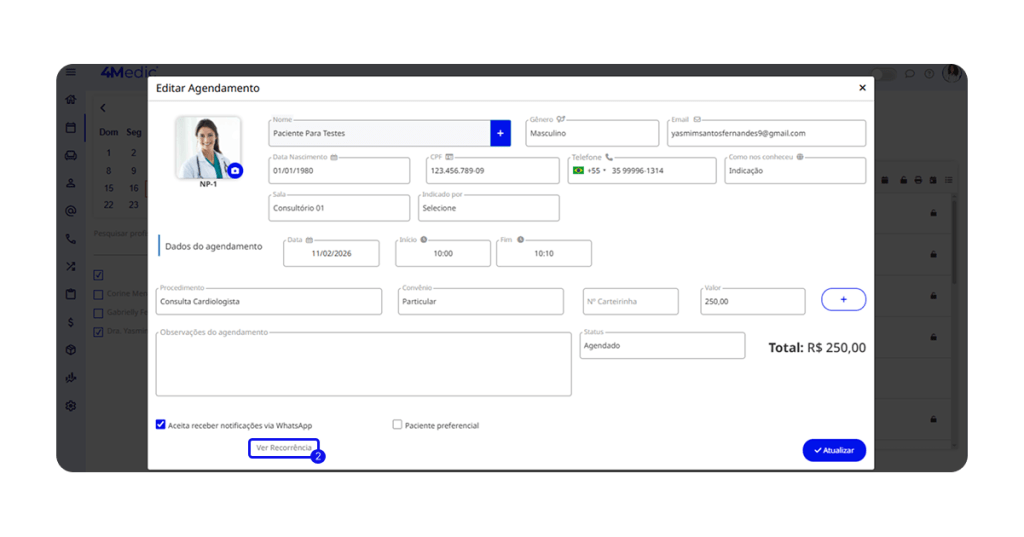Click the home icon in the sidebar
The height and width of the screenshot is (537, 1024).
coord(71,100)
